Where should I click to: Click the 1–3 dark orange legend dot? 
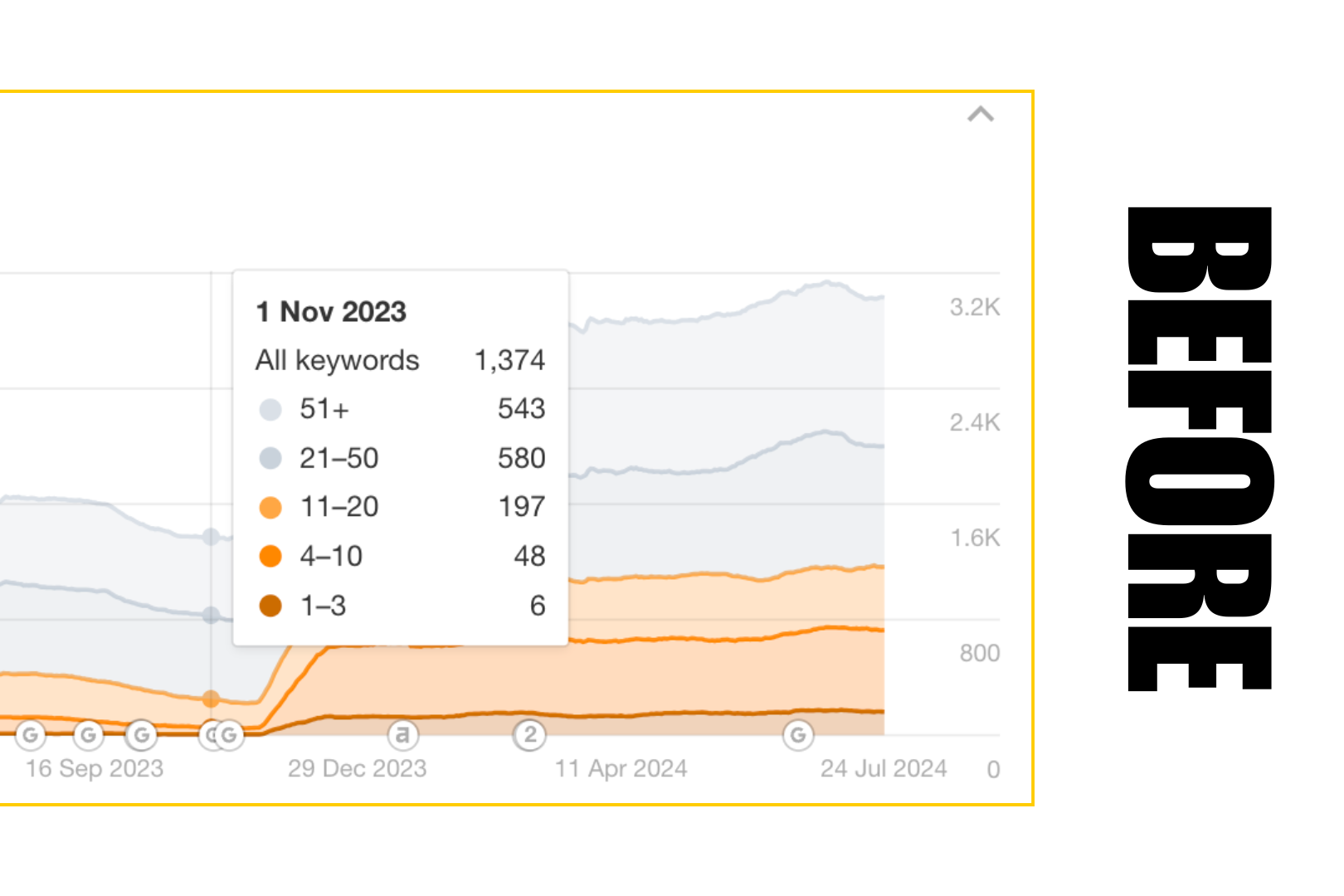(x=270, y=606)
